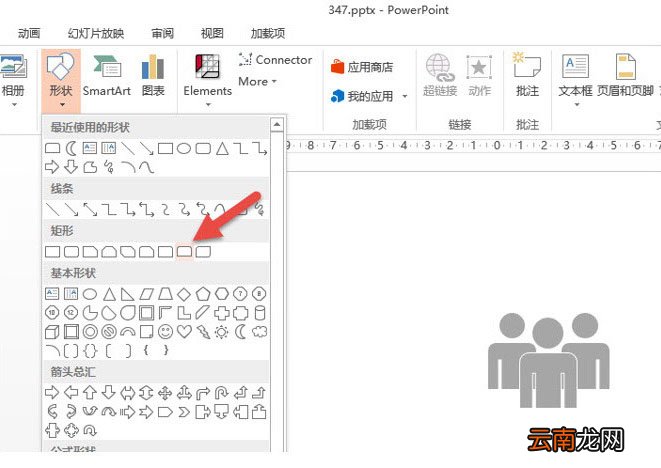Image resolution: width=661 pixels, height=468 pixels.
Task: Choose the trapezoid shape
Action: point(165,294)
